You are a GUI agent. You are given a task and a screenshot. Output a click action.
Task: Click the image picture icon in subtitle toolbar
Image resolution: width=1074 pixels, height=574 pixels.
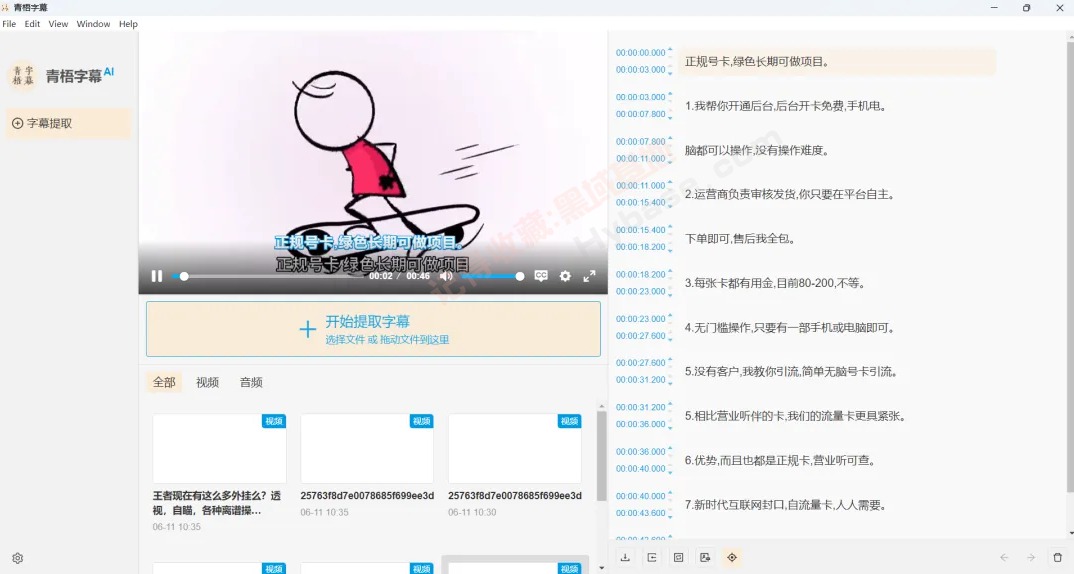pos(705,558)
